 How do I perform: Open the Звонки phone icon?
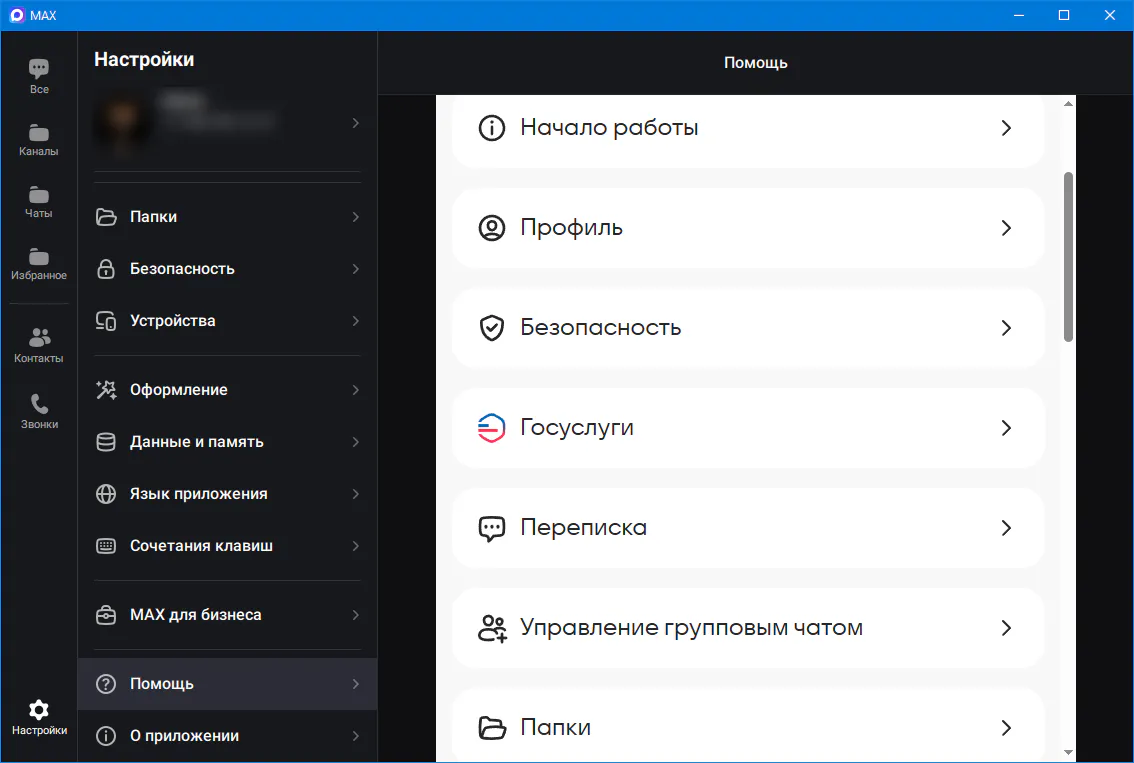[39, 404]
